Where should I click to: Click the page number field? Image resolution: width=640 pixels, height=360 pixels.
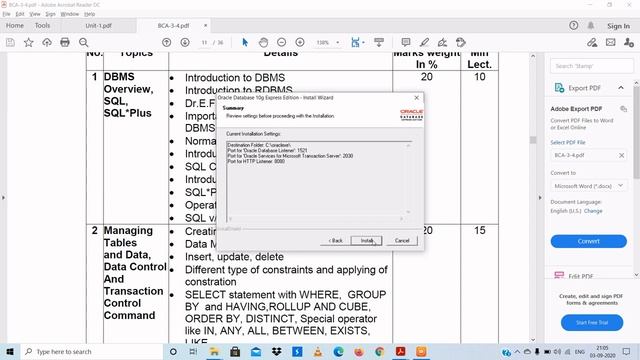pos(204,42)
